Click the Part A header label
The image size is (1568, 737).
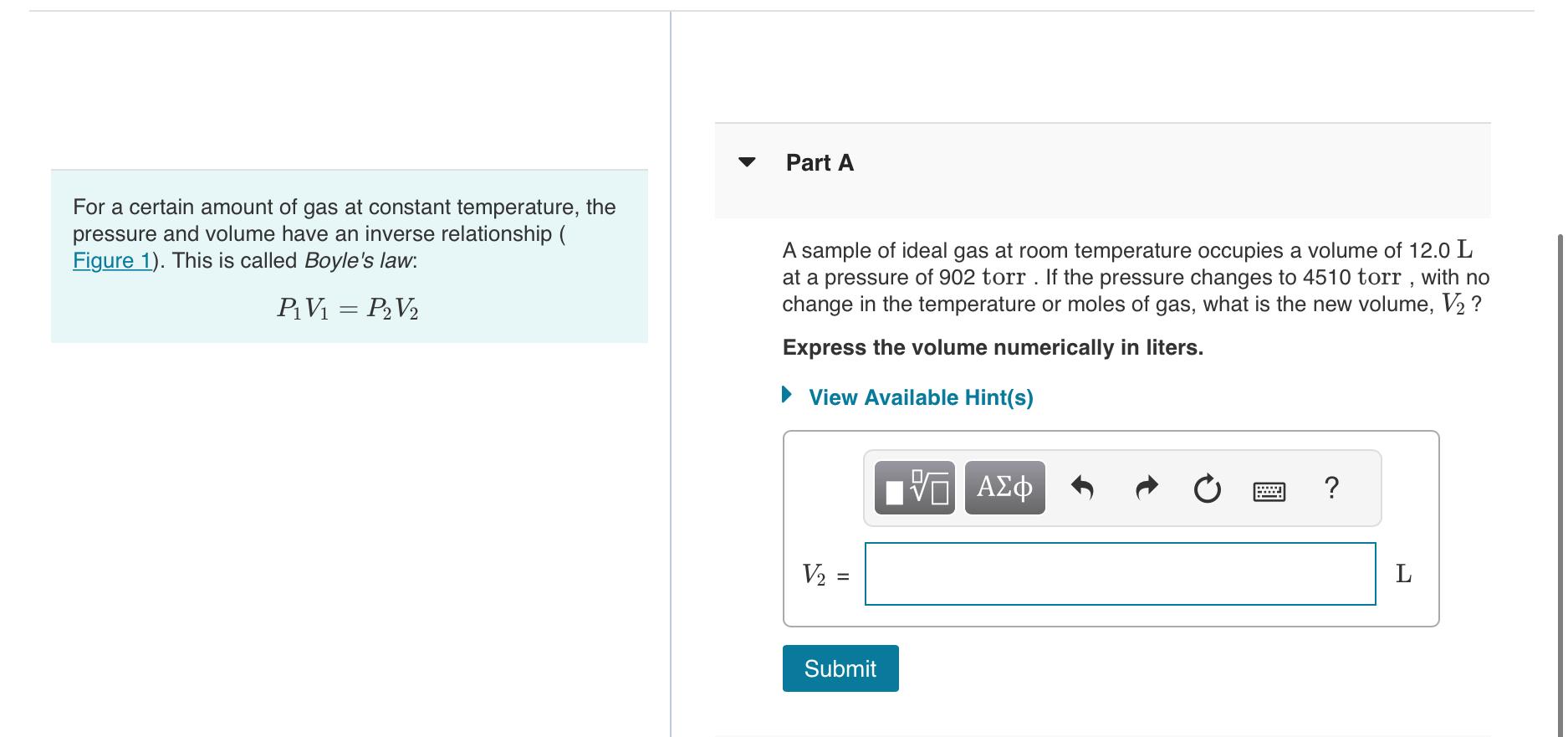click(x=818, y=163)
